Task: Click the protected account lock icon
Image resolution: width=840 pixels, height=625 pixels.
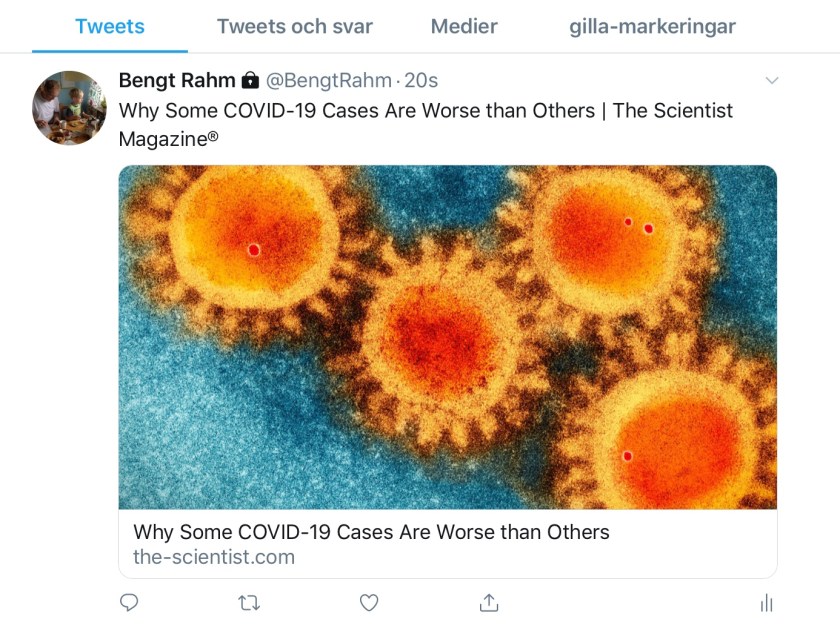Action: pyautogui.click(x=251, y=81)
